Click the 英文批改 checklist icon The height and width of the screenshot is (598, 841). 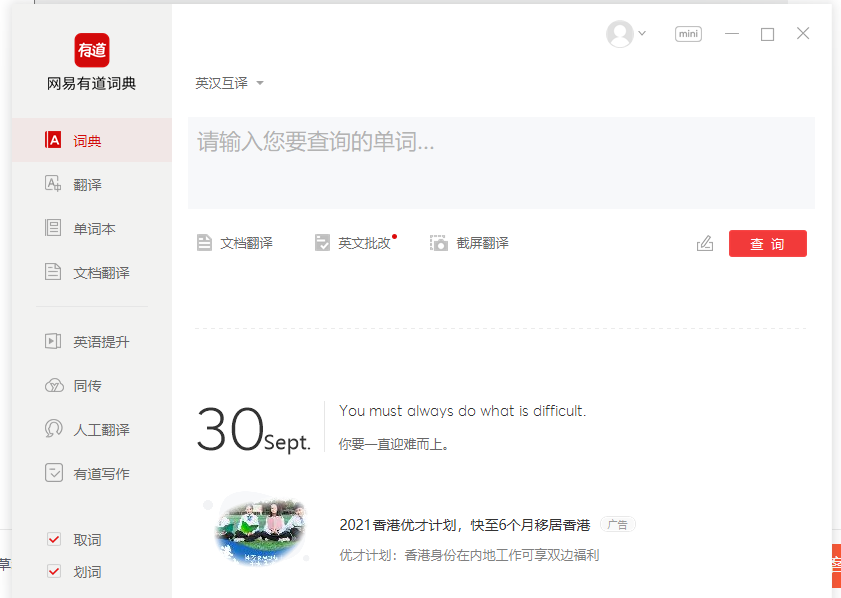pyautogui.click(x=322, y=243)
